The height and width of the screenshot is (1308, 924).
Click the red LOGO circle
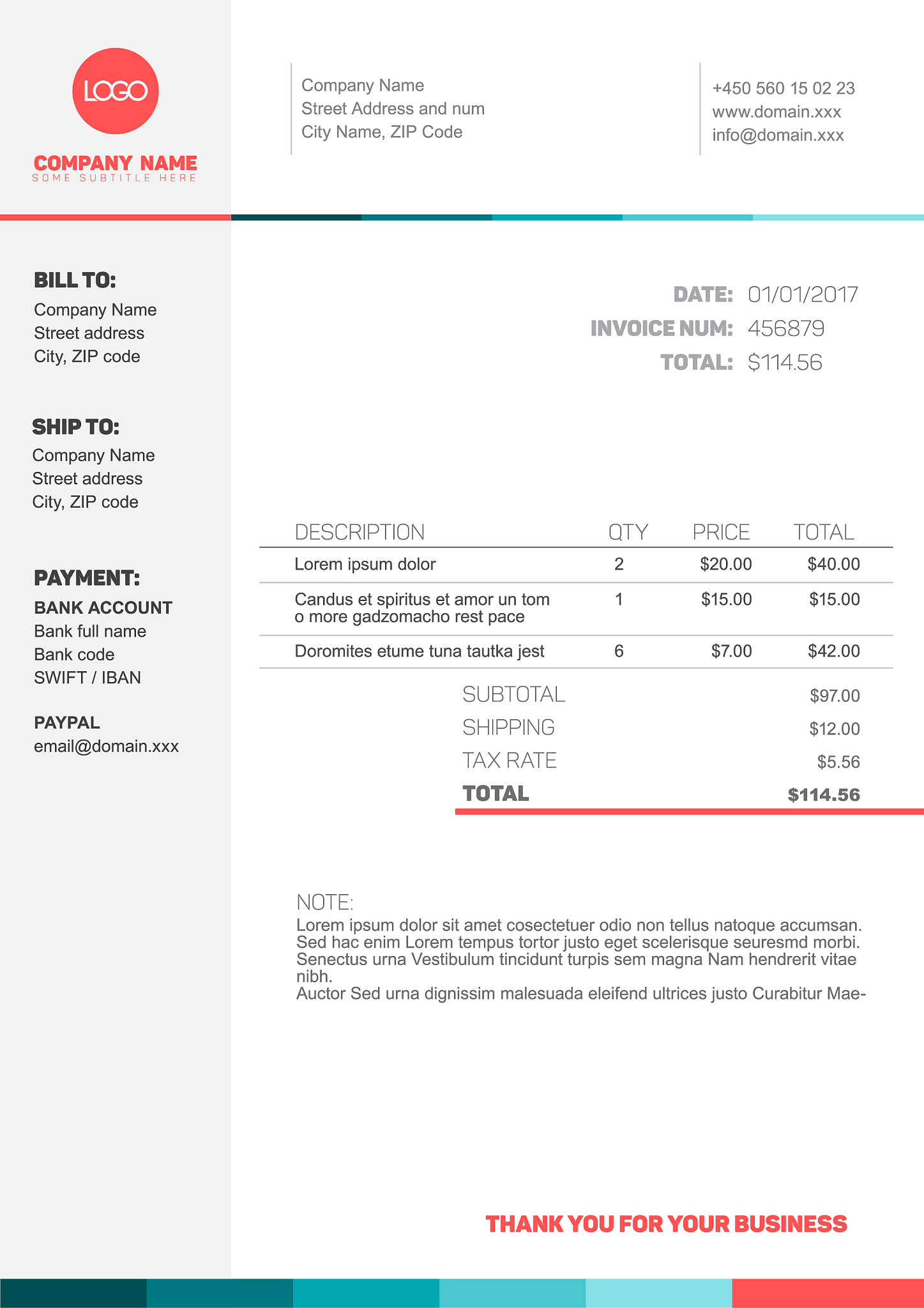(x=116, y=91)
